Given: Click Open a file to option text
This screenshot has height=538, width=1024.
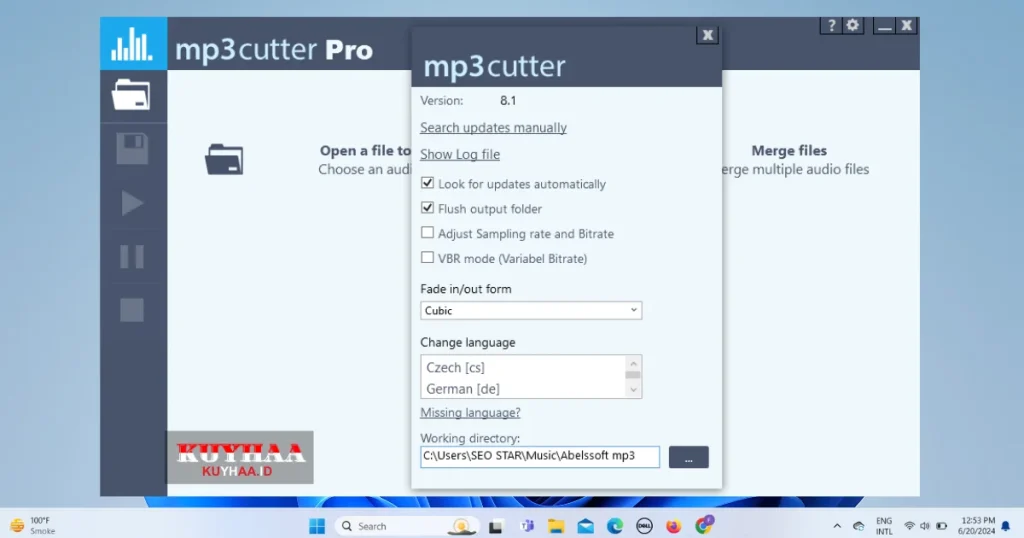Looking at the screenshot, I should 365,151.
